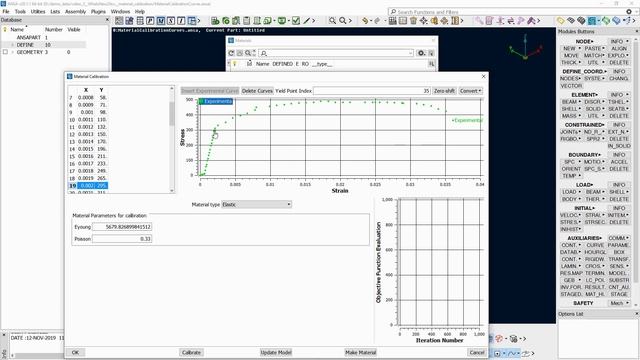Click the data table vertical scrollbar thumb
The height and width of the screenshot is (360, 640).
pos(171,113)
